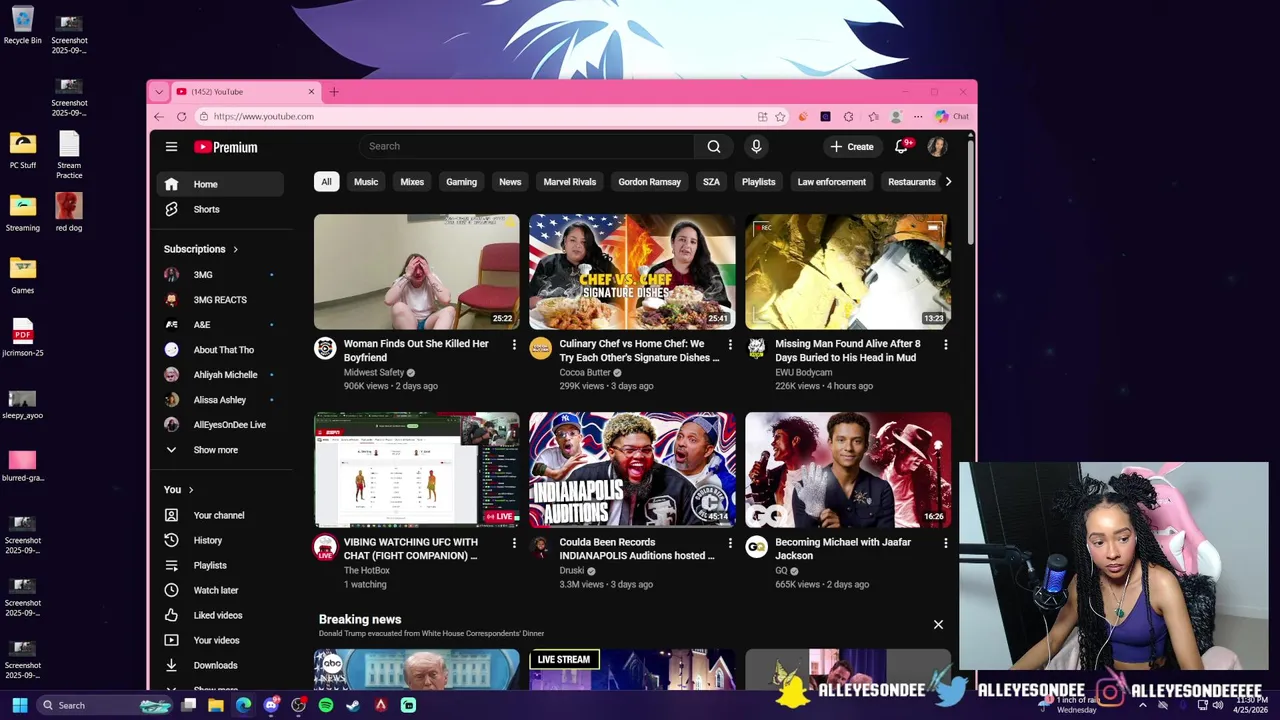Click the YouTube search input field
Image resolution: width=1280 pixels, height=720 pixels.
[x=527, y=146]
